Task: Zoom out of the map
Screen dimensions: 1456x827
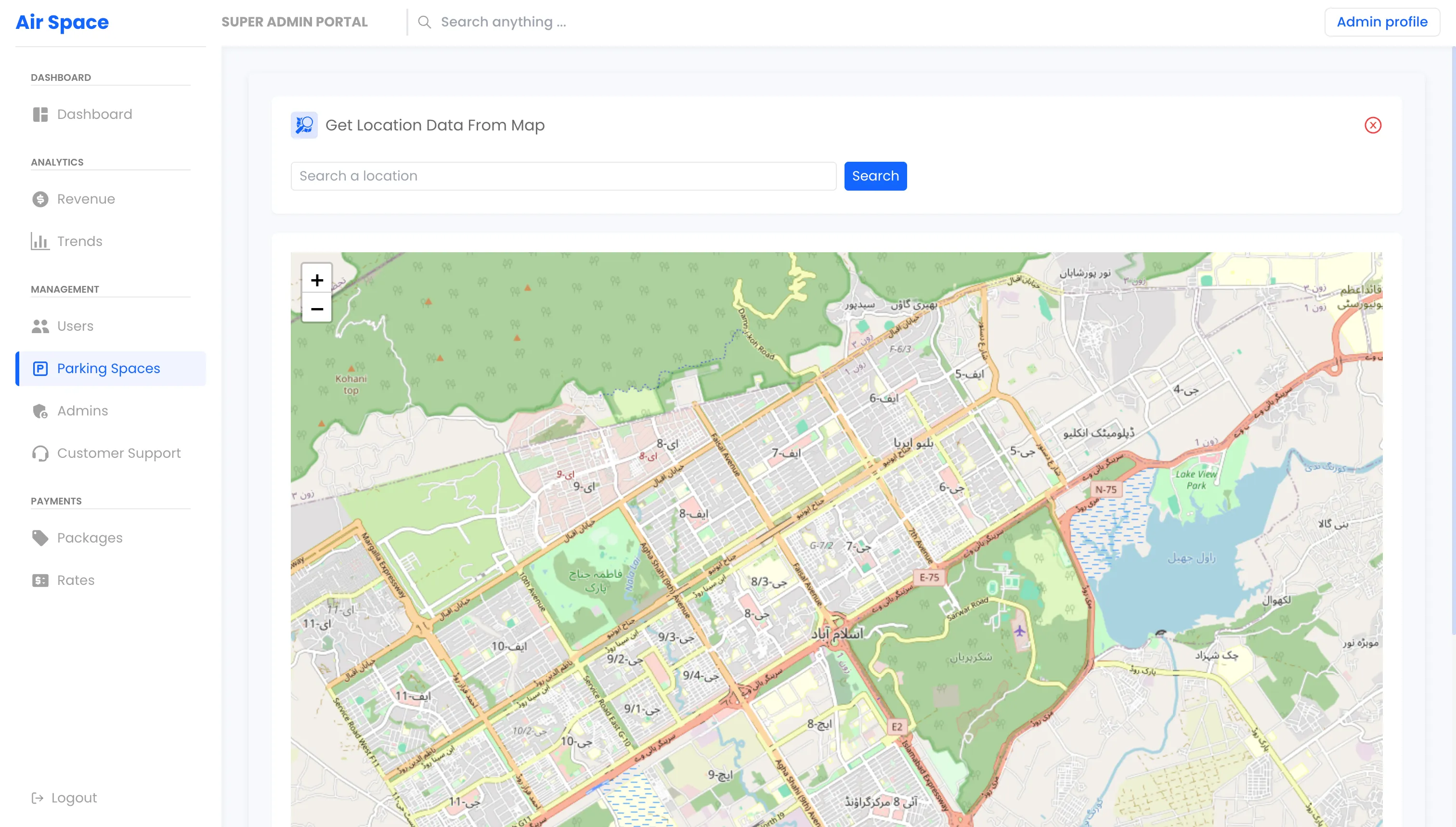Action: (317, 309)
